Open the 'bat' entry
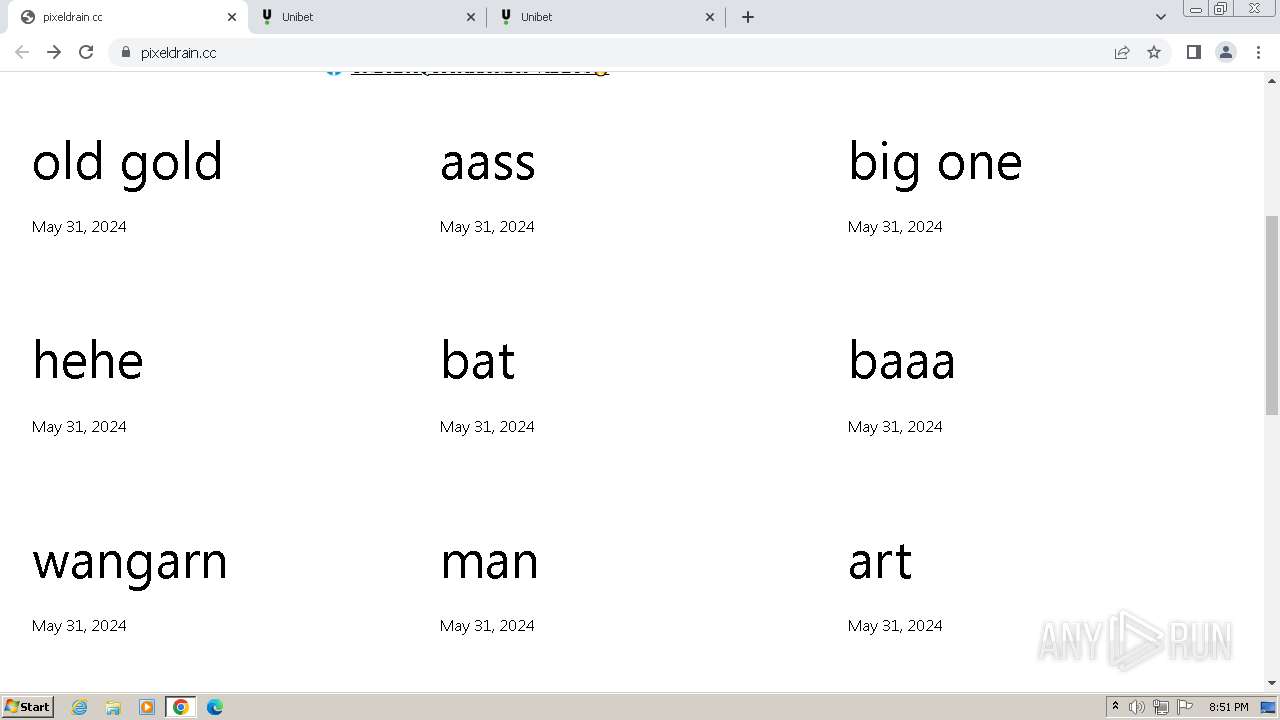 point(478,360)
